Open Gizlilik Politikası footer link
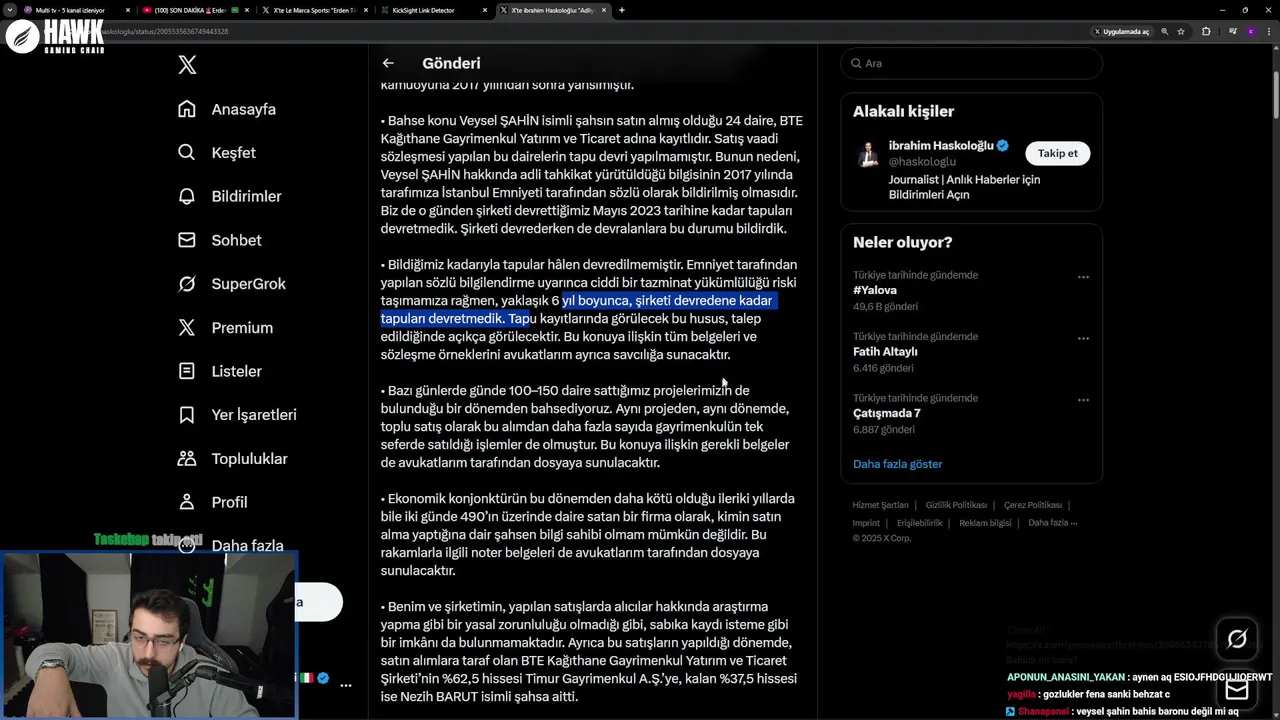This screenshot has height=720, width=1280. [x=956, y=505]
